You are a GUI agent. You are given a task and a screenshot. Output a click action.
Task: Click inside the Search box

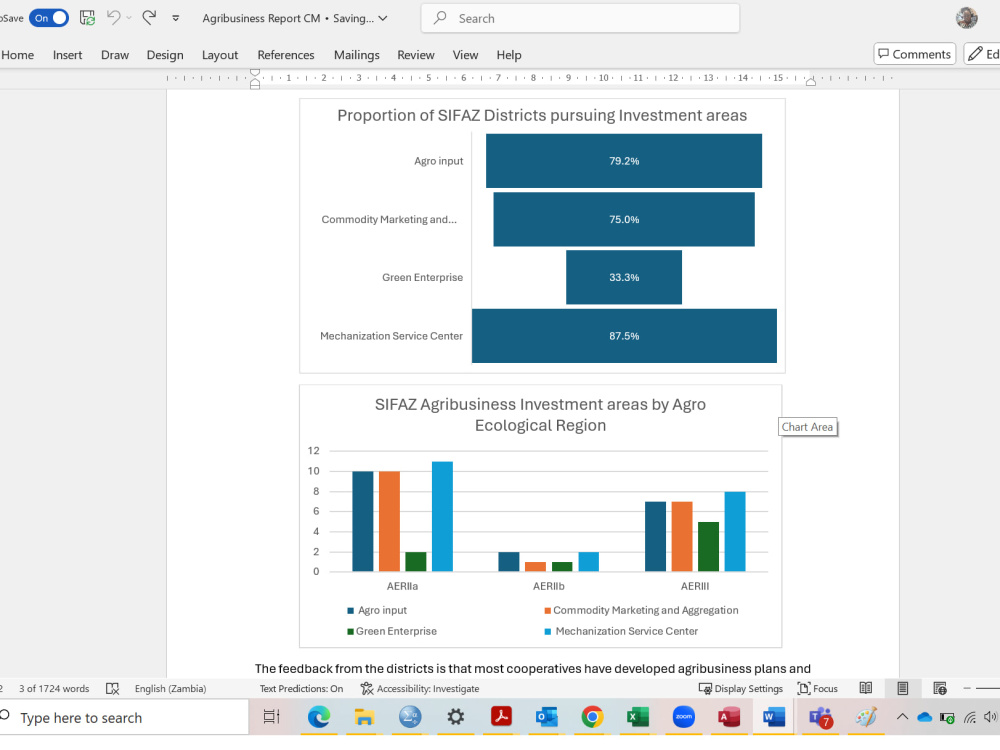click(580, 18)
